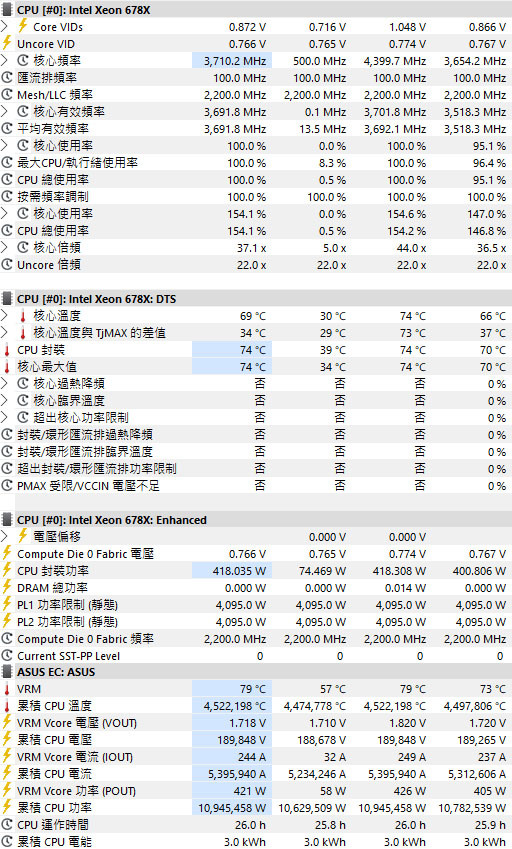This screenshot has width=512, height=849.
Task: Click the 1.820 V Vcore maximum value
Action: (407, 723)
